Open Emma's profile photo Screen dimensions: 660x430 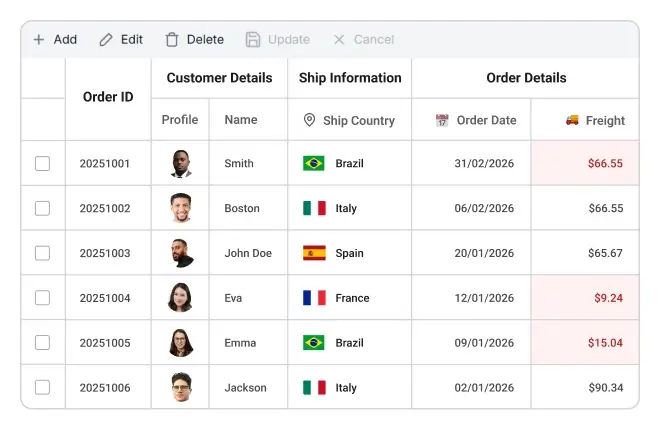181,342
